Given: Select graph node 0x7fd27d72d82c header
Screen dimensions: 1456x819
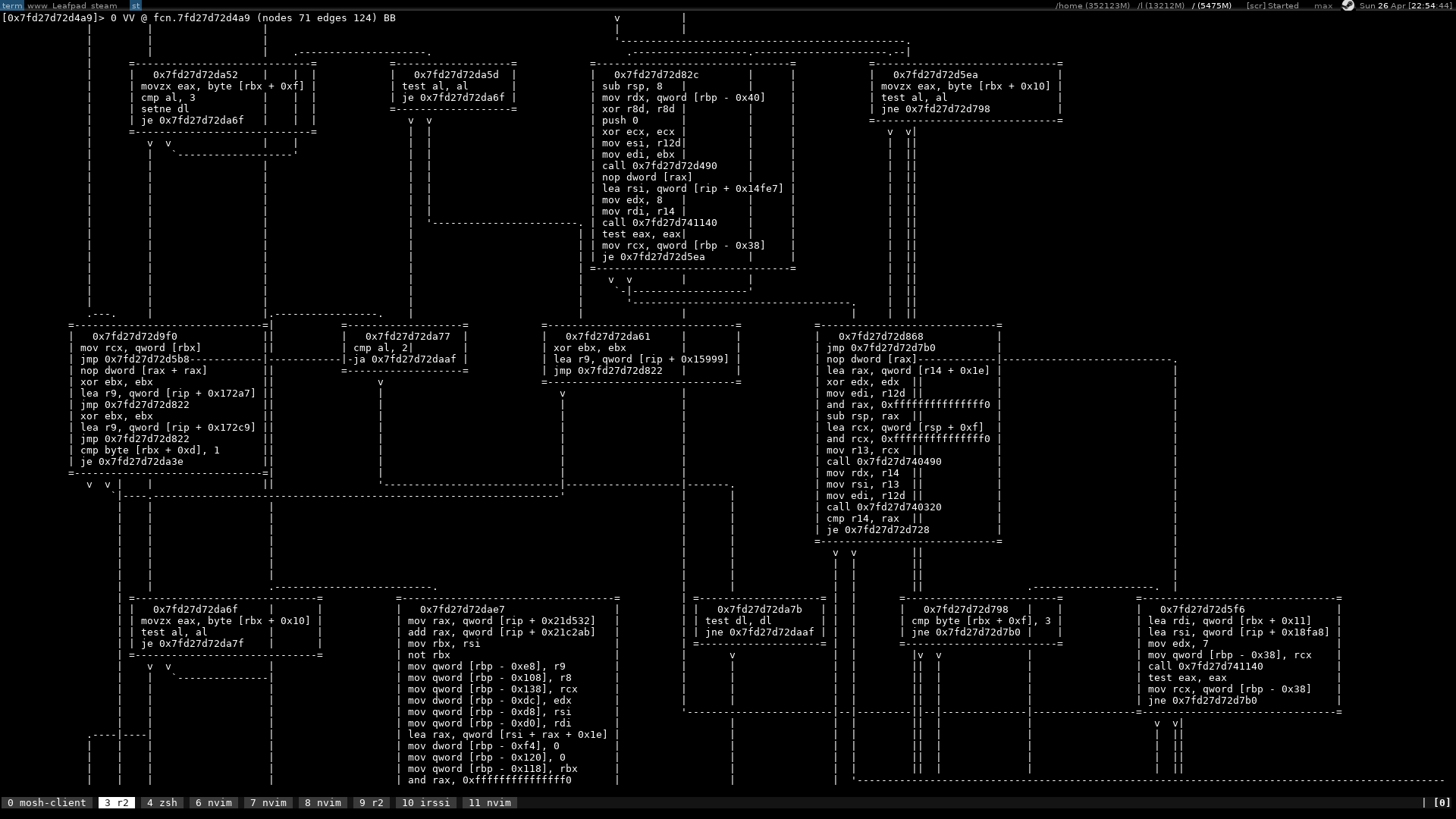Looking at the screenshot, I should [656, 75].
